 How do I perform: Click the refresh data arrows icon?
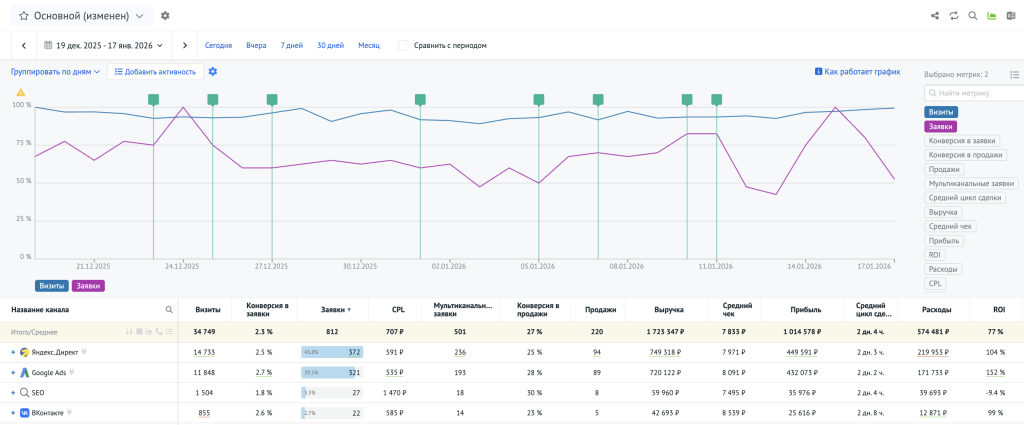pos(954,16)
